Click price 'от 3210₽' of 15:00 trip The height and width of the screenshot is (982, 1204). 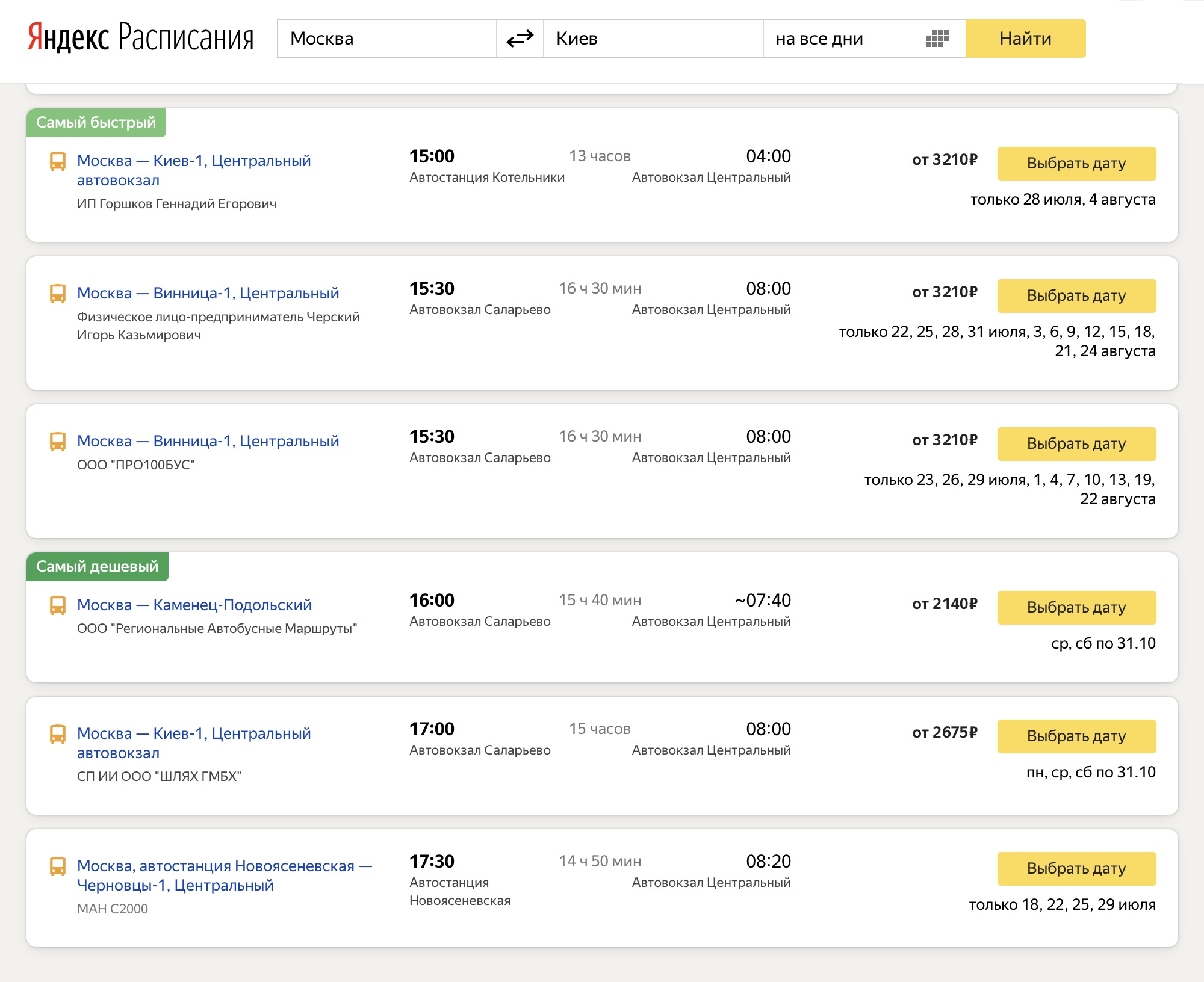pos(945,159)
